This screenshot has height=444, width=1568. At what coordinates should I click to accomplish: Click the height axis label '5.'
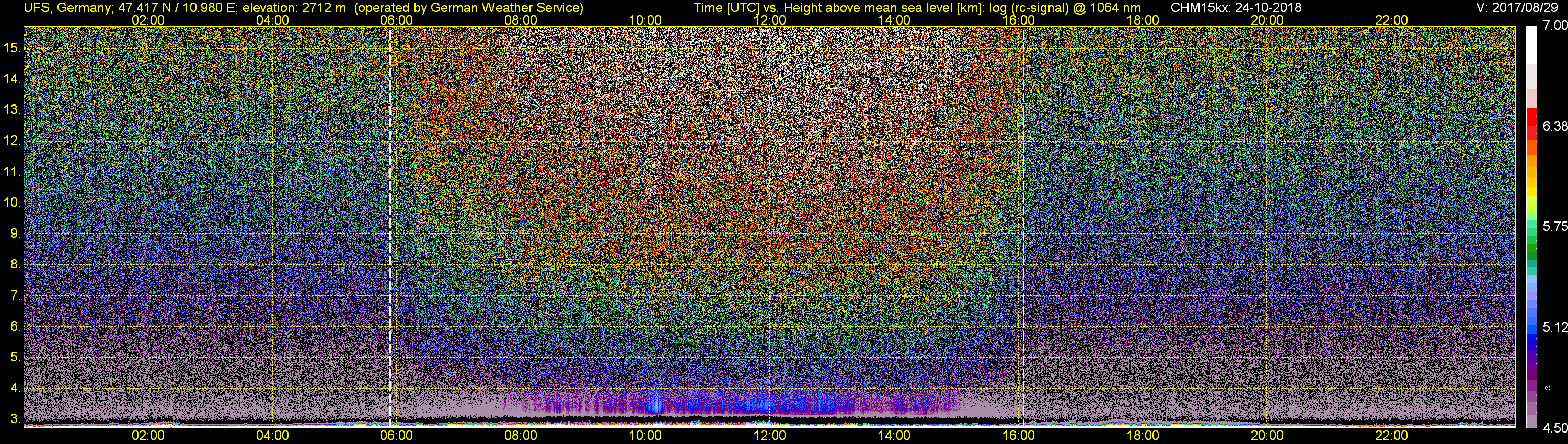15,358
